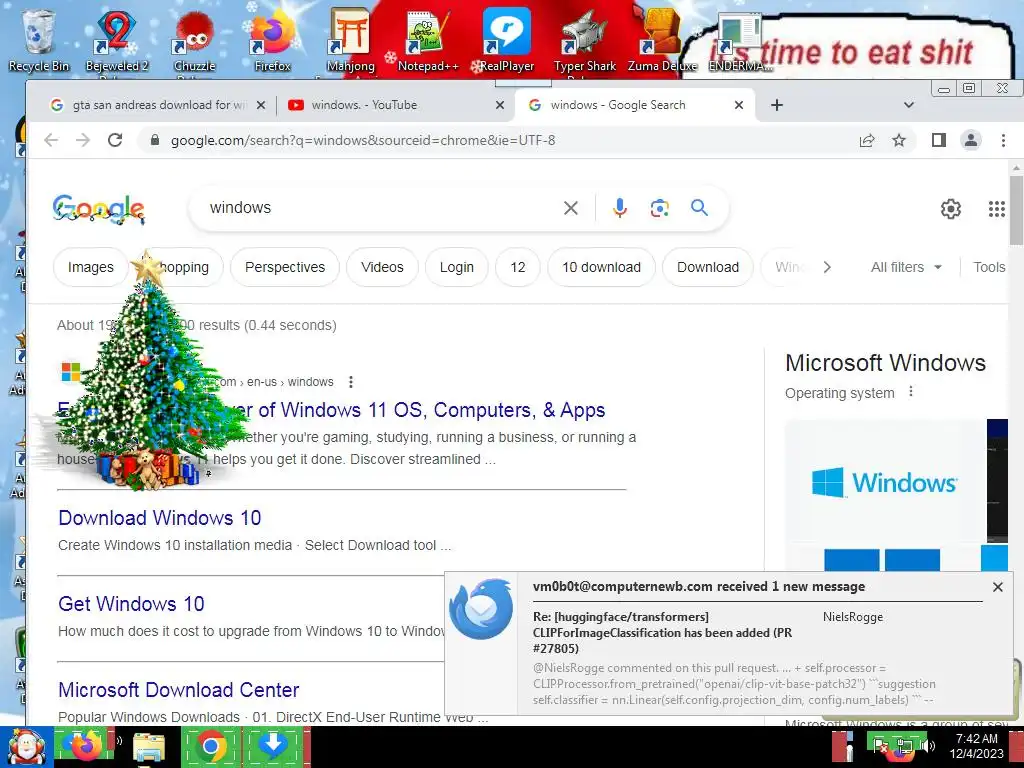Viewport: 1024px width, 768px height.
Task: Open the Microsoft Download Center link
Action: pyautogui.click(x=178, y=690)
